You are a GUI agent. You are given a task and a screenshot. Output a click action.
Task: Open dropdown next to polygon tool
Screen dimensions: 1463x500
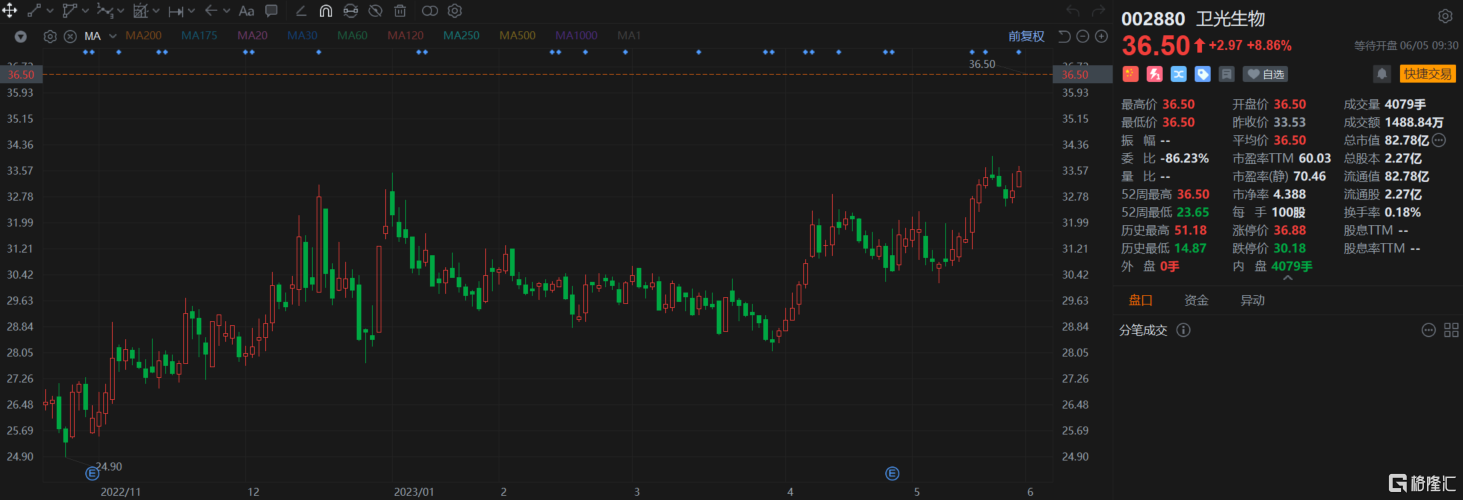click(85, 11)
